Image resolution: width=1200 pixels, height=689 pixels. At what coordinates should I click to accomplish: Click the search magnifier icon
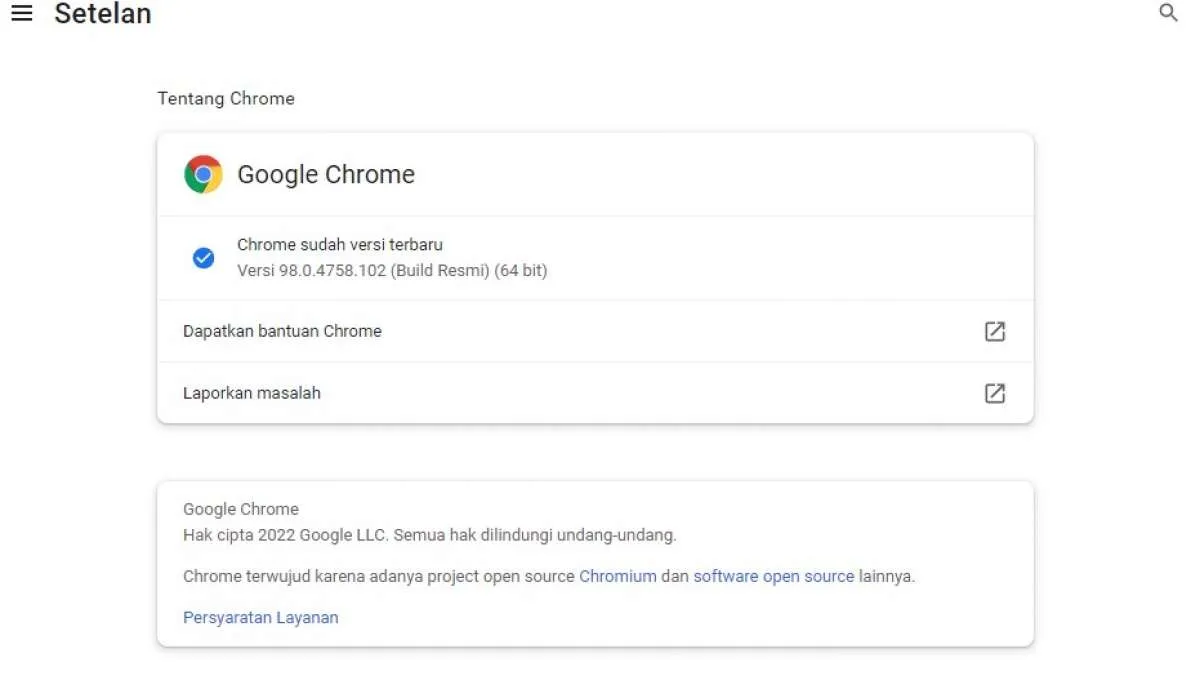[1168, 13]
